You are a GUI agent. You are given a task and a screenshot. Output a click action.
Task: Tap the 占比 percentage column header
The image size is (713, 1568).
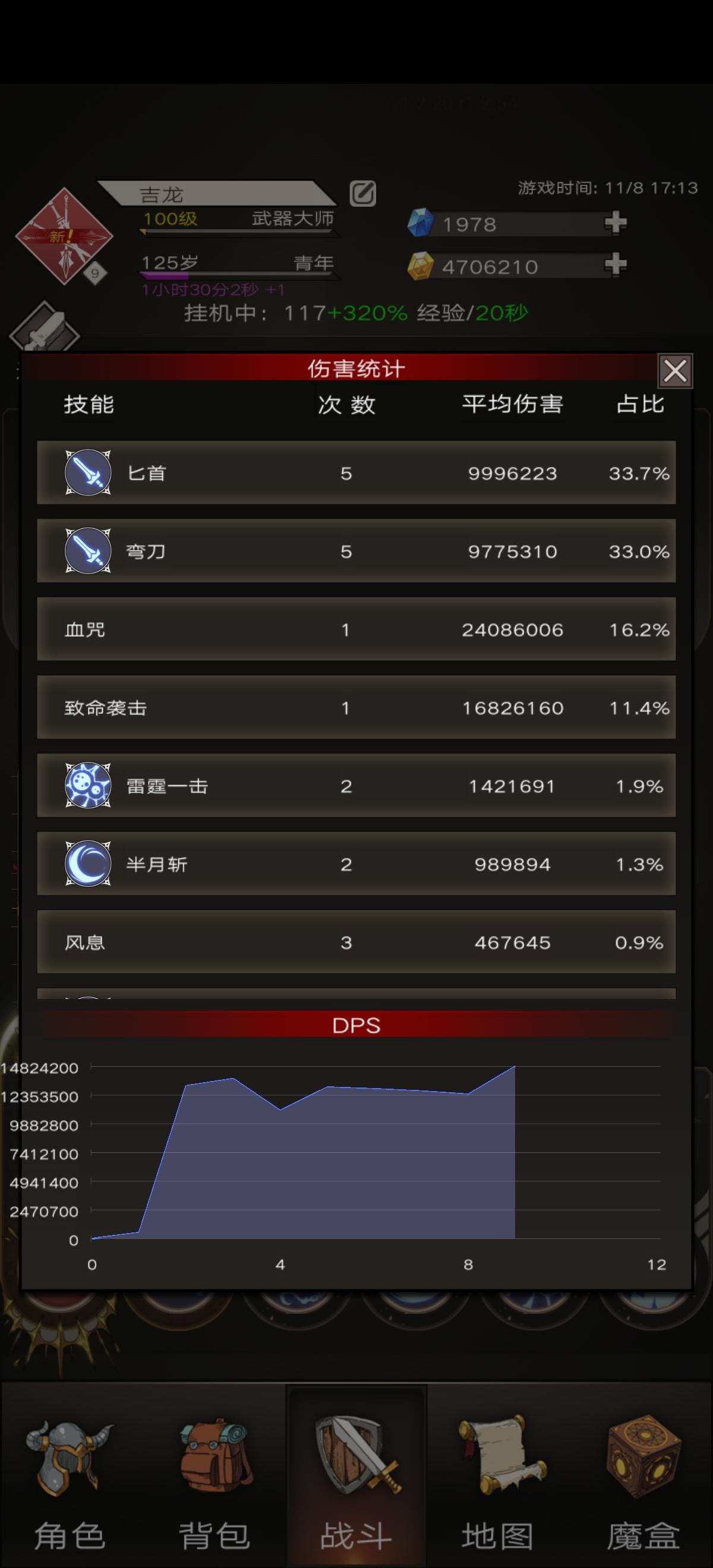(640, 404)
